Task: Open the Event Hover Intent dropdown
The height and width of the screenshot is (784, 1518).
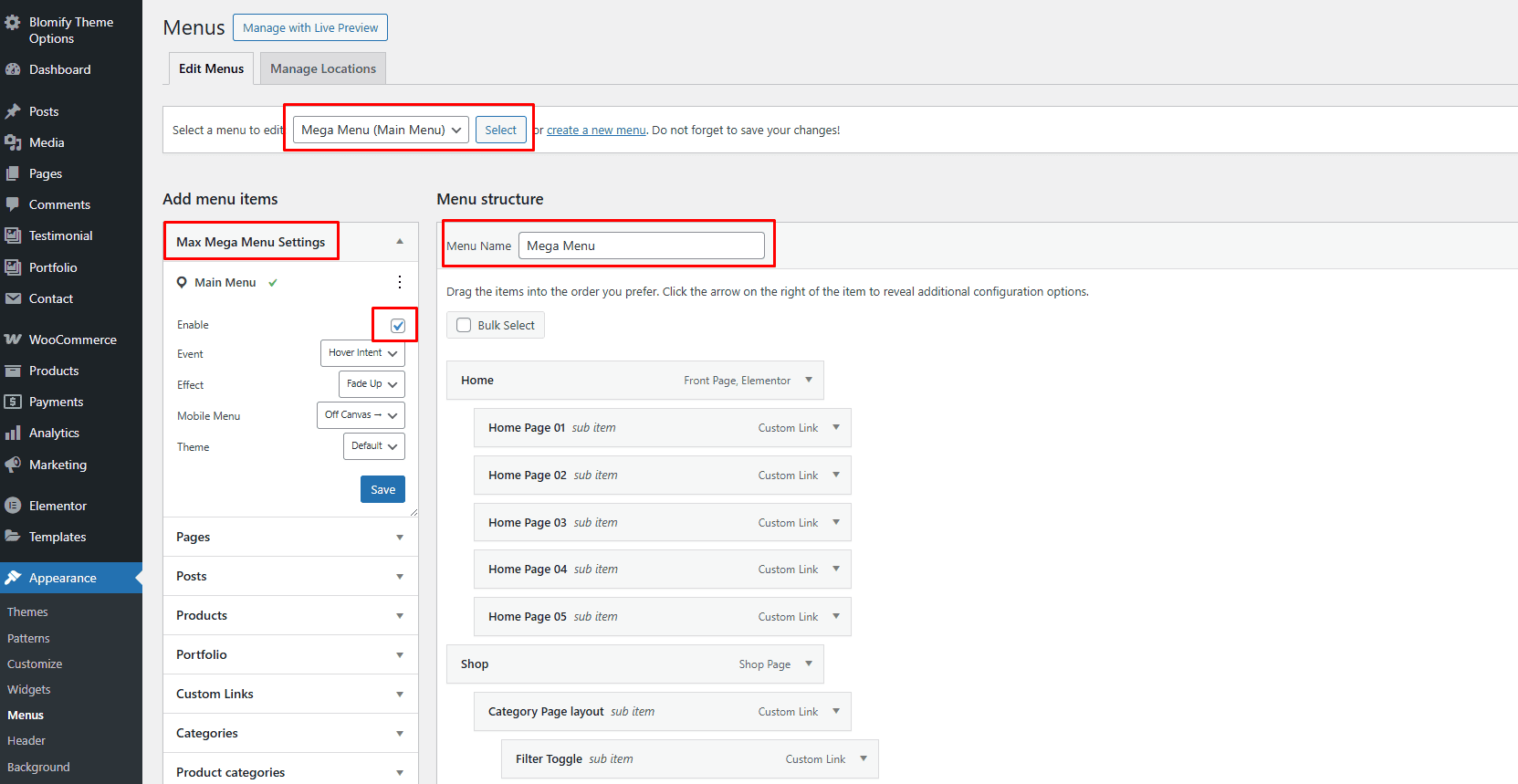Action: tap(362, 353)
